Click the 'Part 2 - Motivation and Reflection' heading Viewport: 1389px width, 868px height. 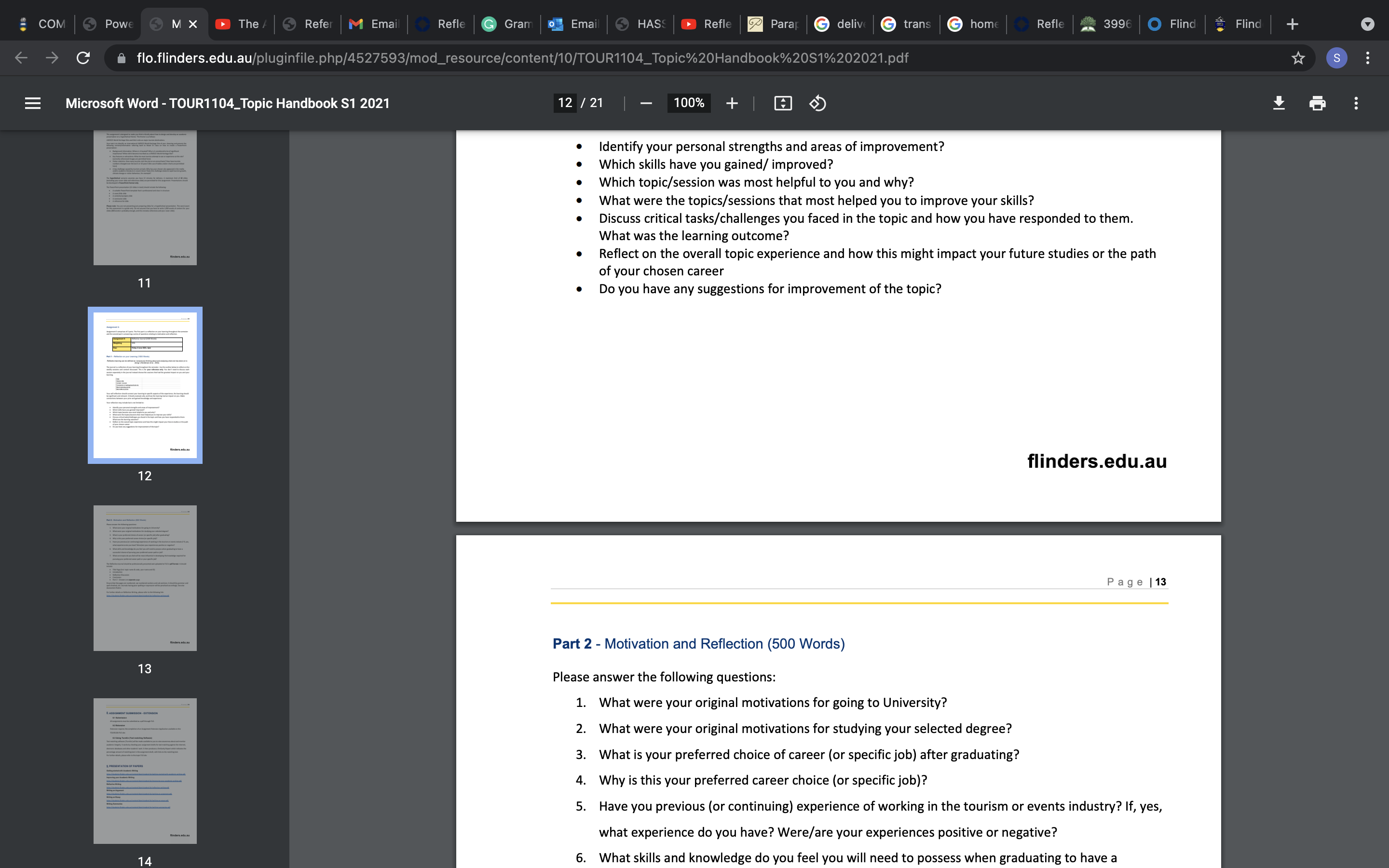click(698, 644)
